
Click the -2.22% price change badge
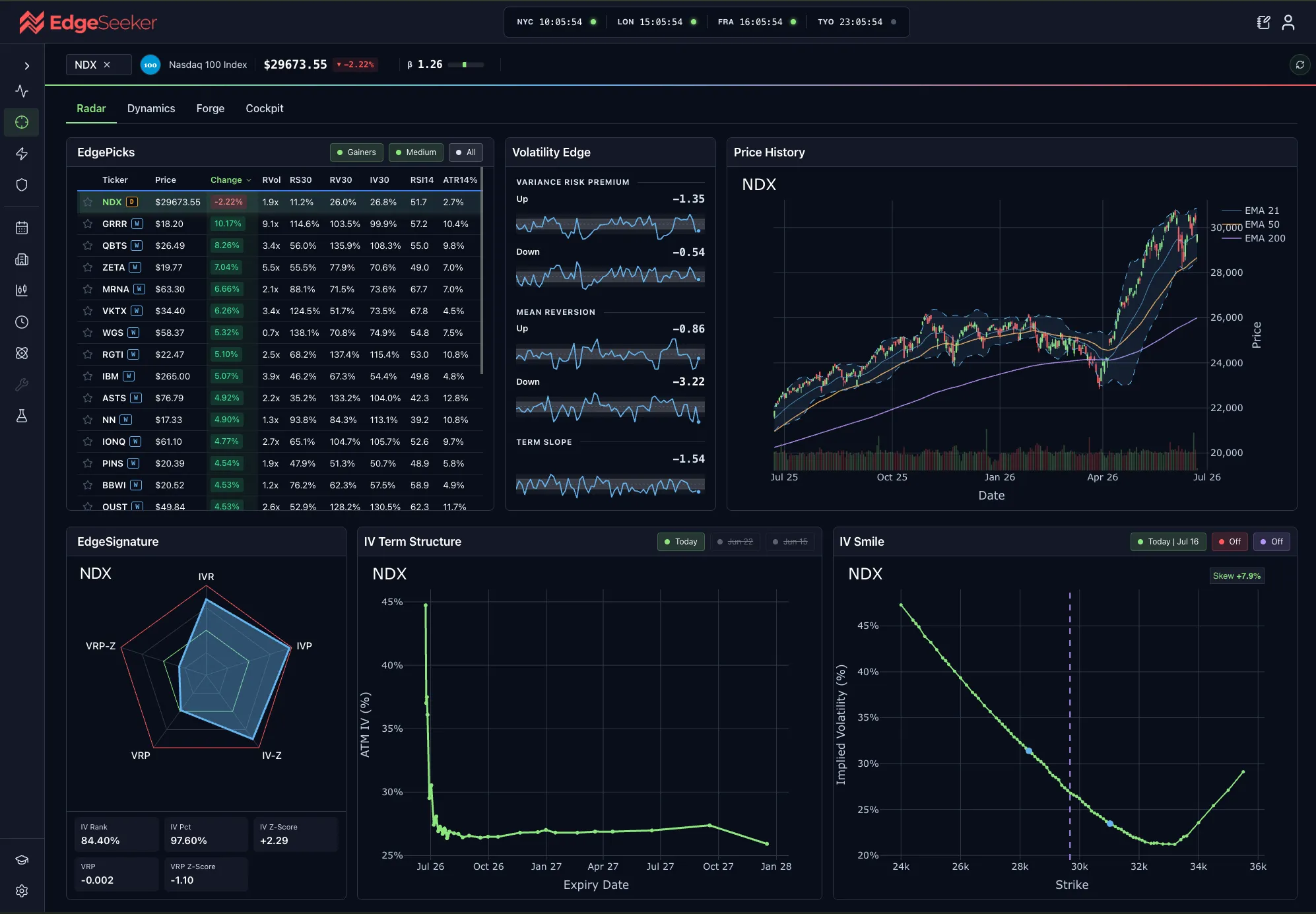356,65
